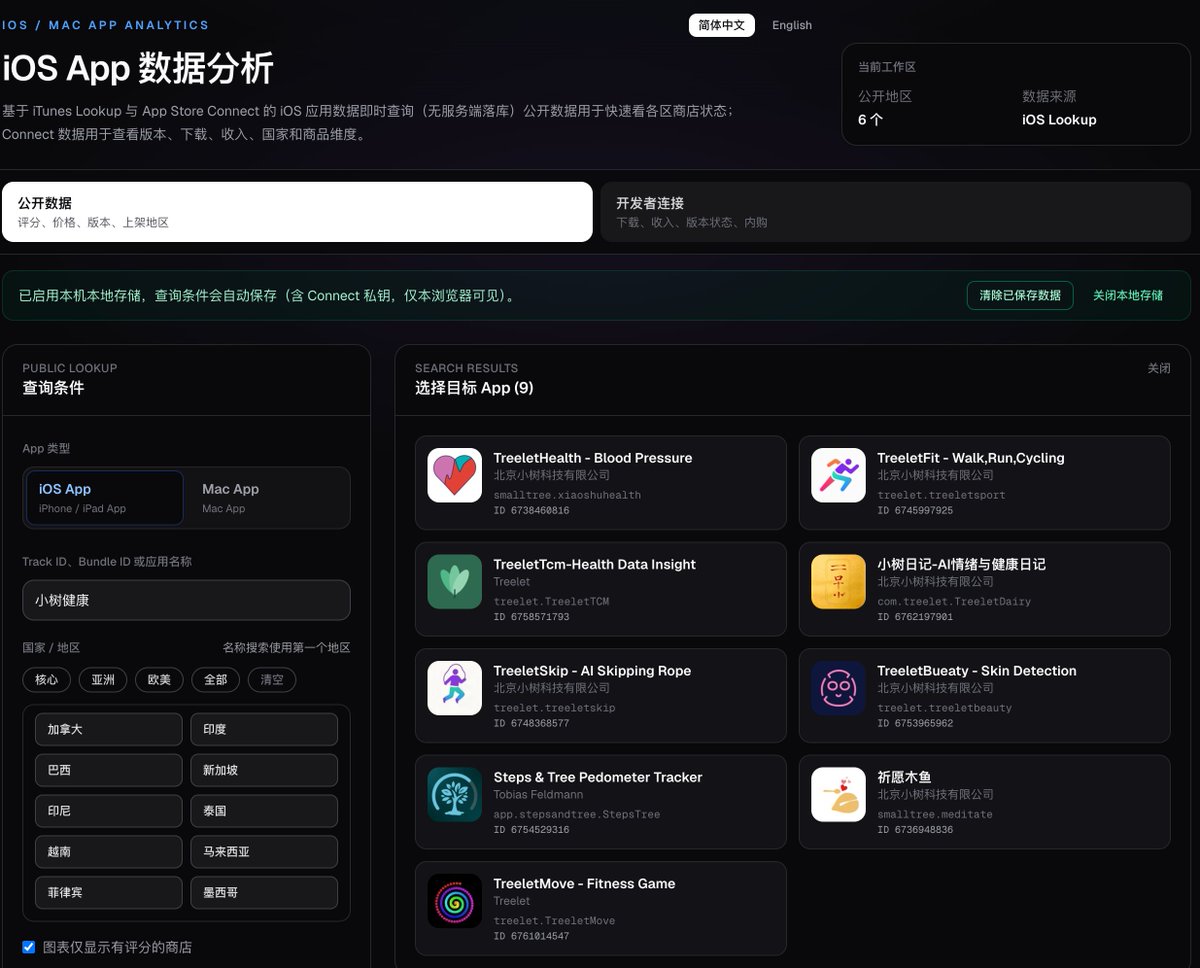Open the TreeletMove - Fitness Game title
Viewport: 1200px width, 968px height.
tap(584, 884)
